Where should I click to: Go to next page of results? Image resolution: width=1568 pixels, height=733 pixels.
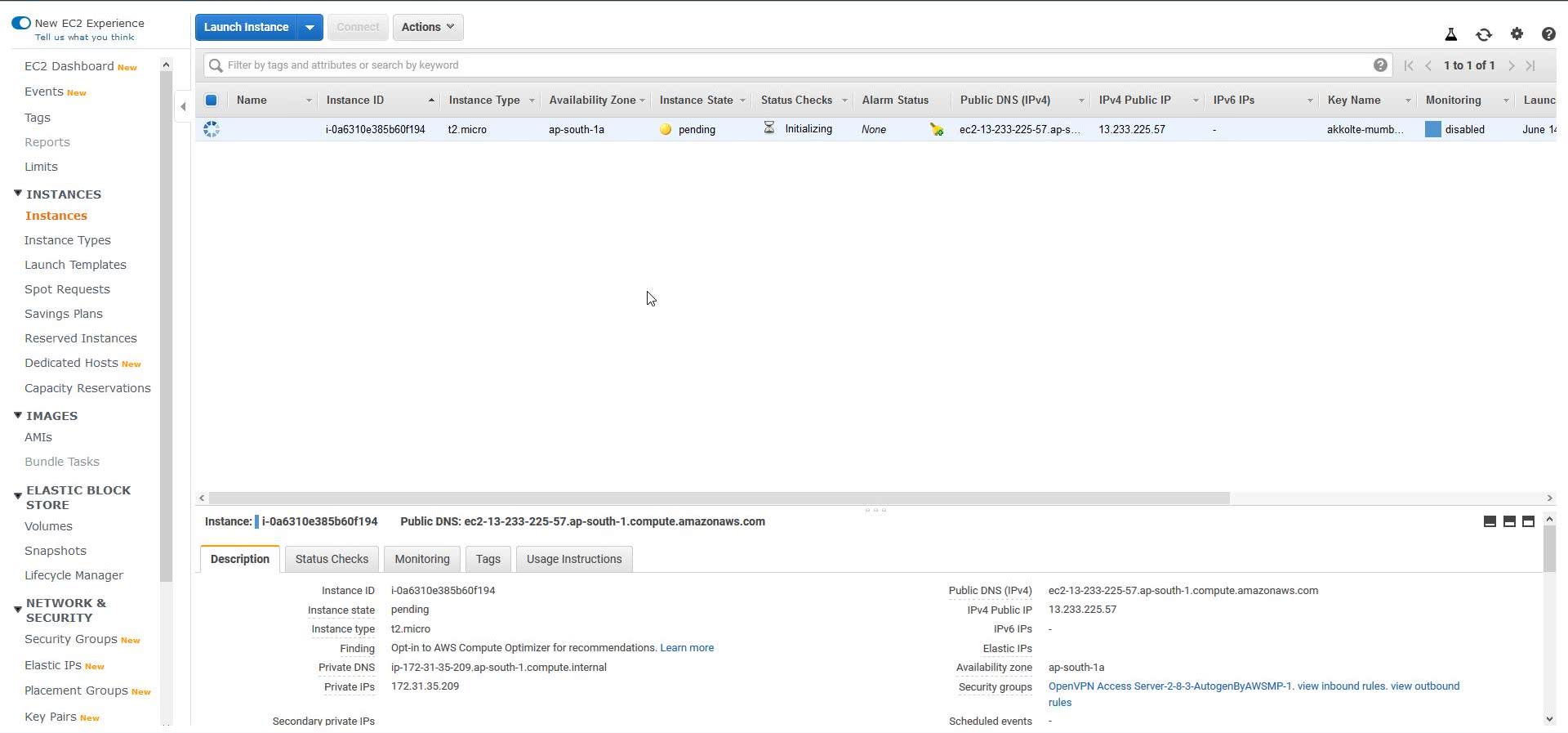point(1512,65)
